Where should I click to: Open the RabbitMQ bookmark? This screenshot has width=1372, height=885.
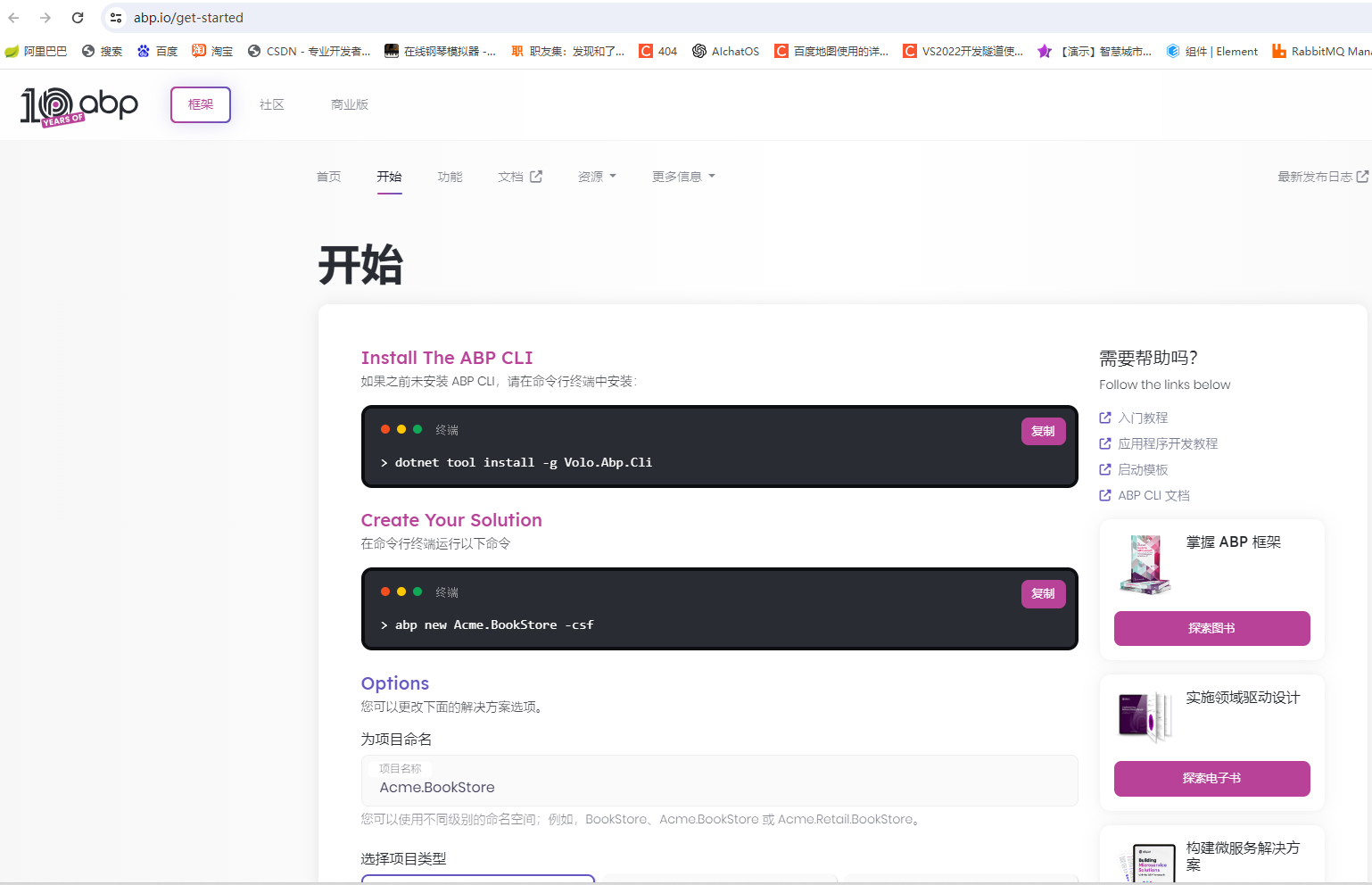1320,51
